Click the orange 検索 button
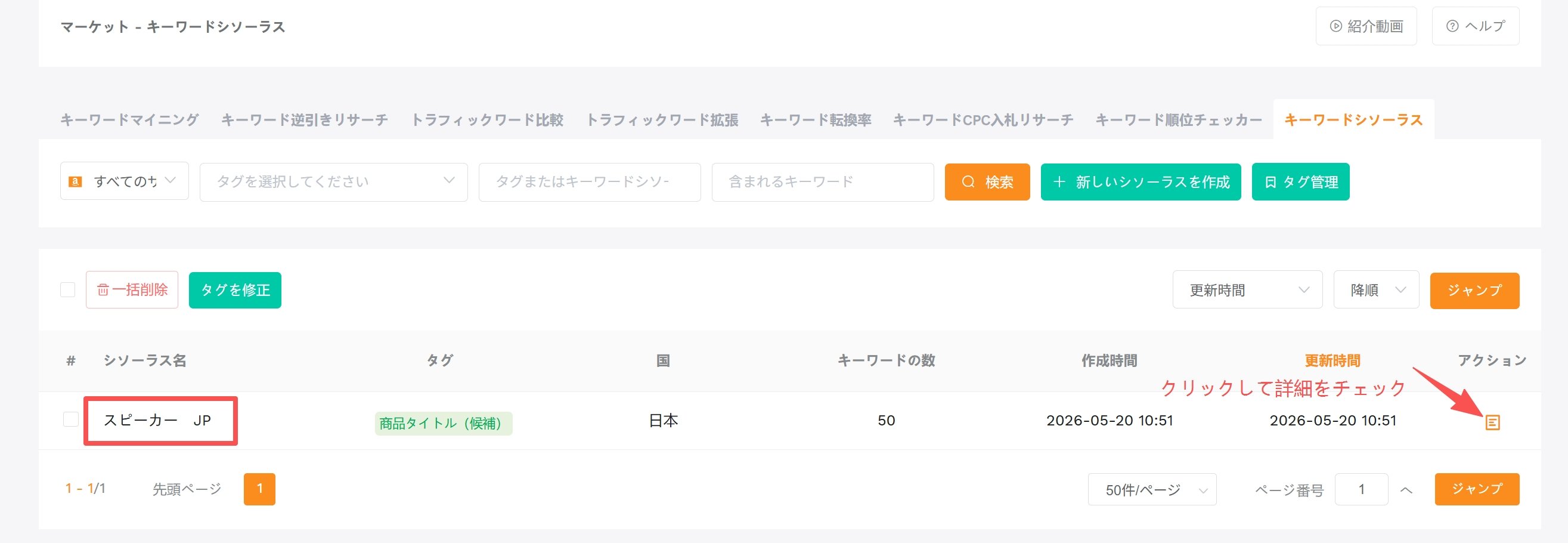Viewport: 1568px width, 543px height. [987, 181]
